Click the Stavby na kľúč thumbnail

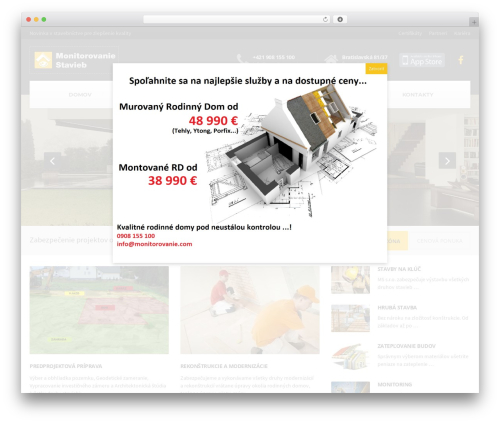(350, 280)
